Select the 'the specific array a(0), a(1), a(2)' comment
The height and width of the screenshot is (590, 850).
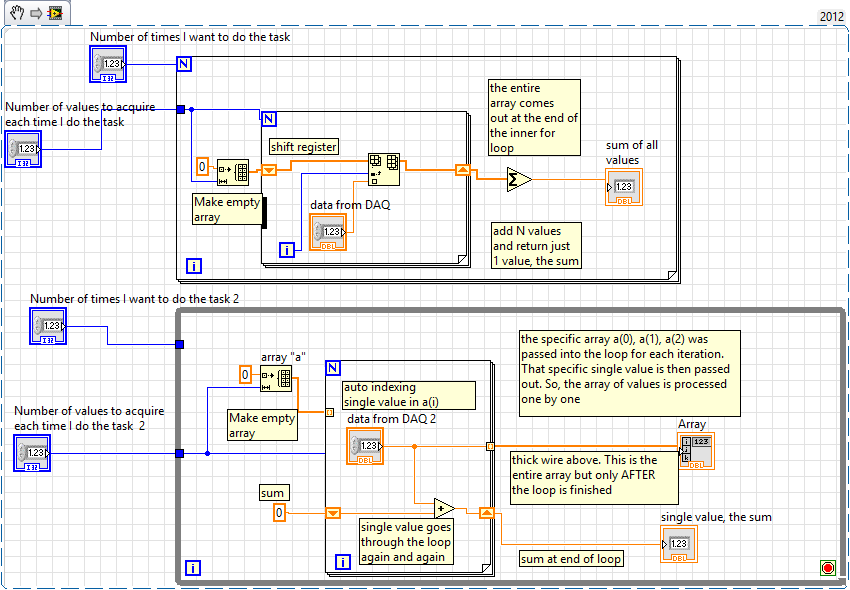(629, 373)
